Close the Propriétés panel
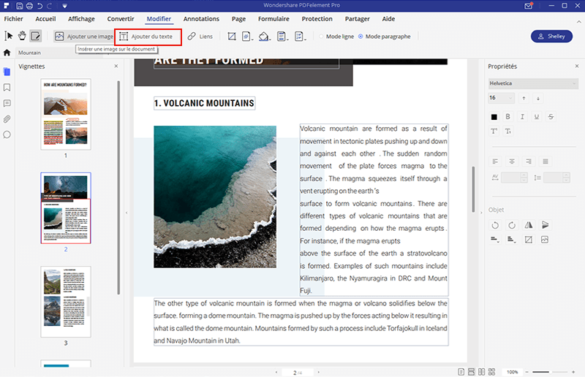585x377 pixels. (577, 66)
